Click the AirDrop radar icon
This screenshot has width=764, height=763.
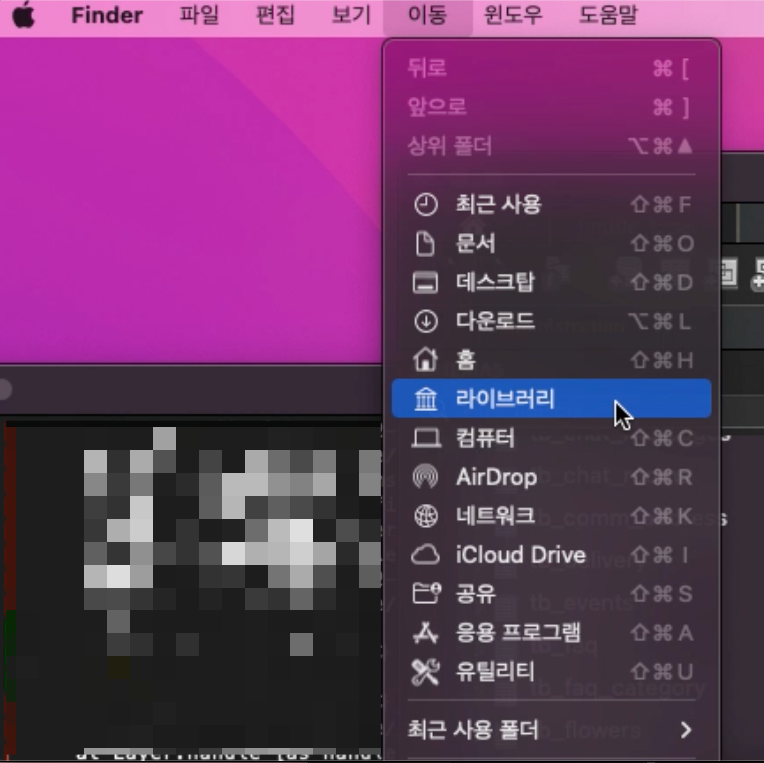[x=425, y=477]
